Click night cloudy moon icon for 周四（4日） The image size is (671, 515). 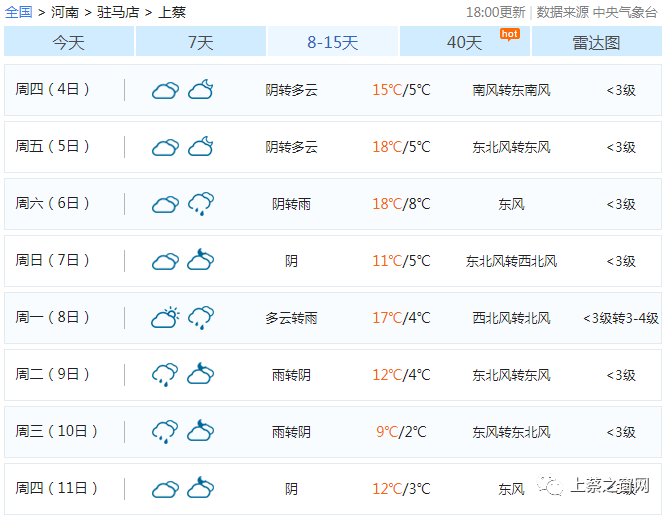pos(201,89)
